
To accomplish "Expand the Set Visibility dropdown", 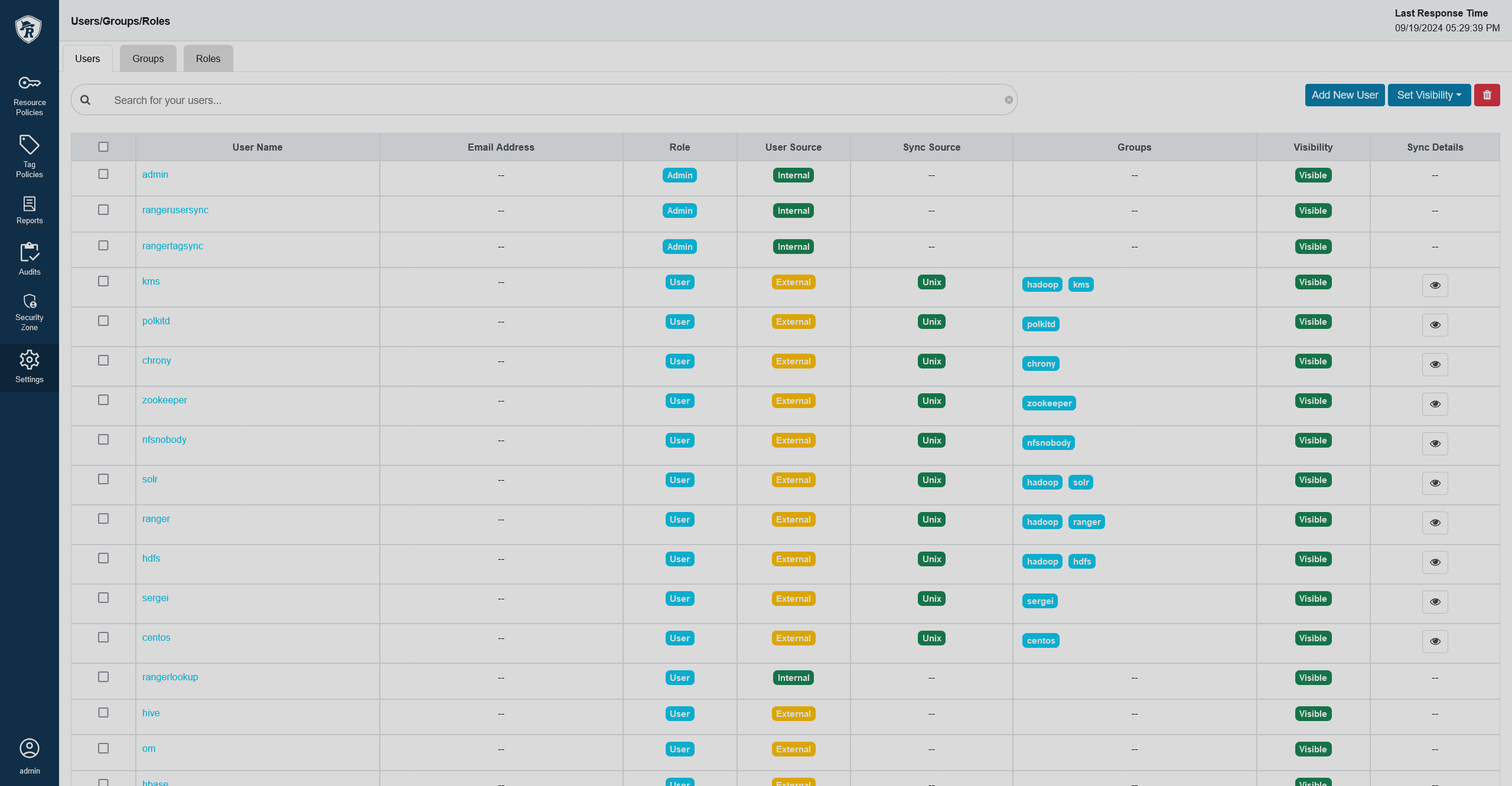I will click(x=1428, y=94).
